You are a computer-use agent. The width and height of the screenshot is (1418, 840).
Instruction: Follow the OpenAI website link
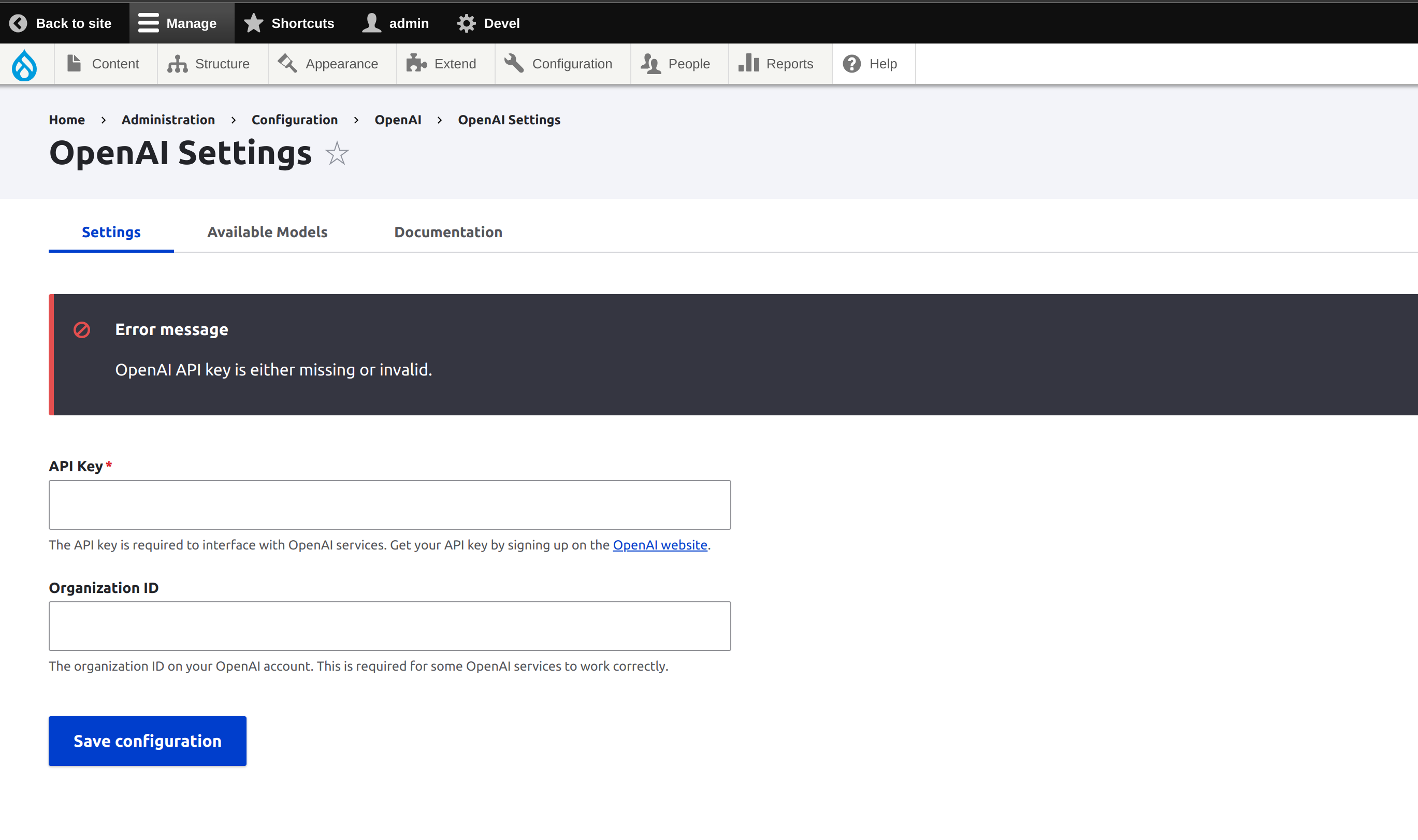[x=659, y=545]
